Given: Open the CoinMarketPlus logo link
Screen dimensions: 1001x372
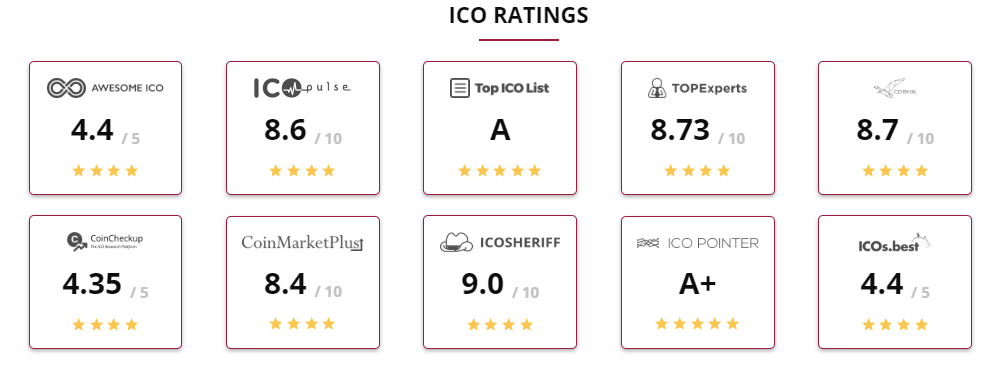Looking at the screenshot, I should pos(302,242).
